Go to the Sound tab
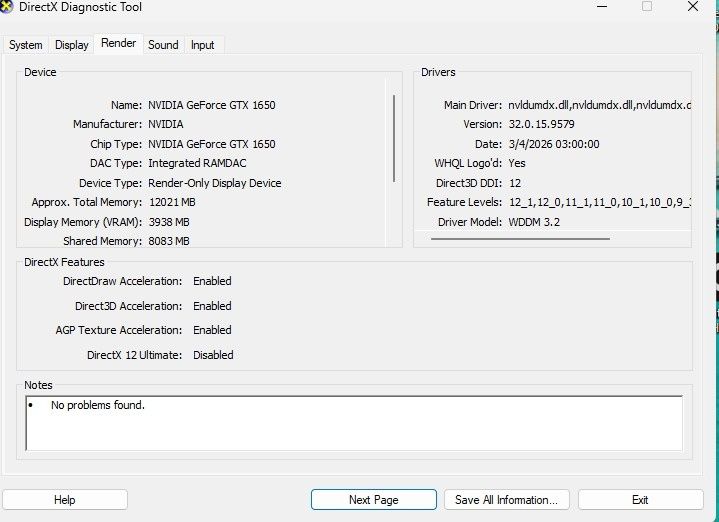Viewport: 719px width, 522px height. pyautogui.click(x=163, y=45)
